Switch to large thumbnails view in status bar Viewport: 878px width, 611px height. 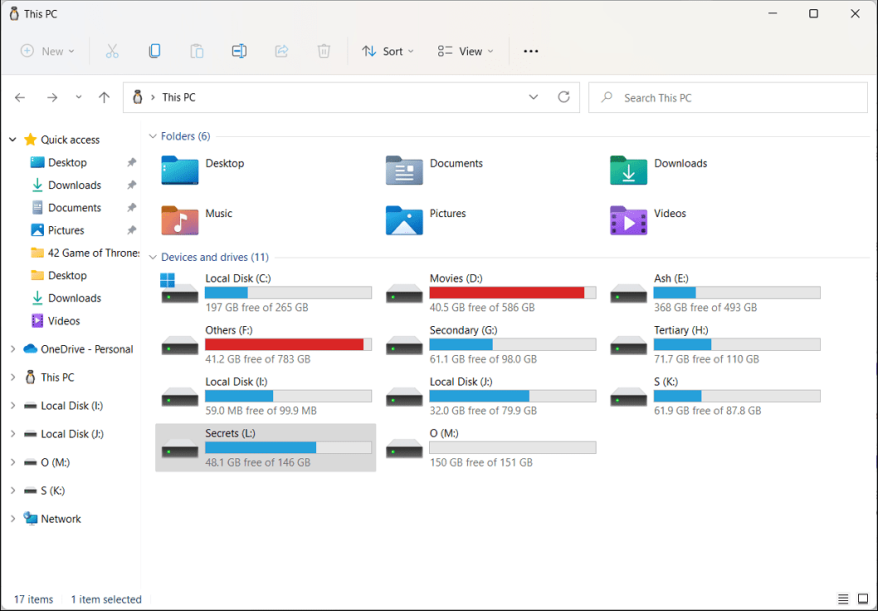[x=863, y=599]
